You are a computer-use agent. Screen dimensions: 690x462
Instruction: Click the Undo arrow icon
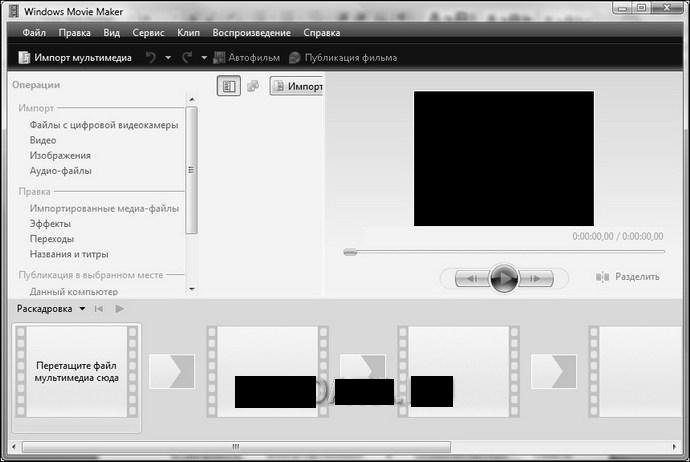[151, 58]
